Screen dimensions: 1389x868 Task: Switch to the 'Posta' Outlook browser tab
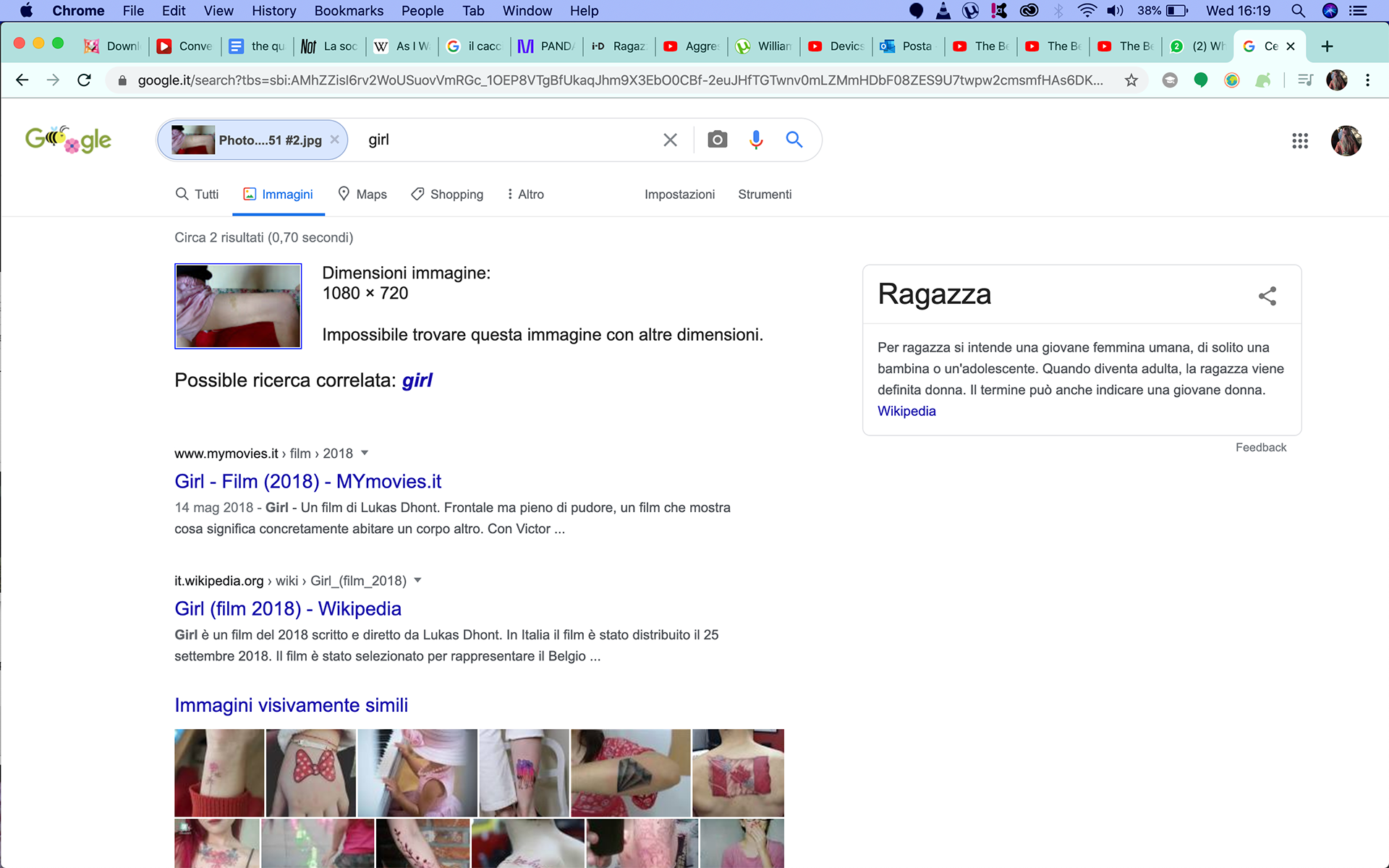coord(909,46)
